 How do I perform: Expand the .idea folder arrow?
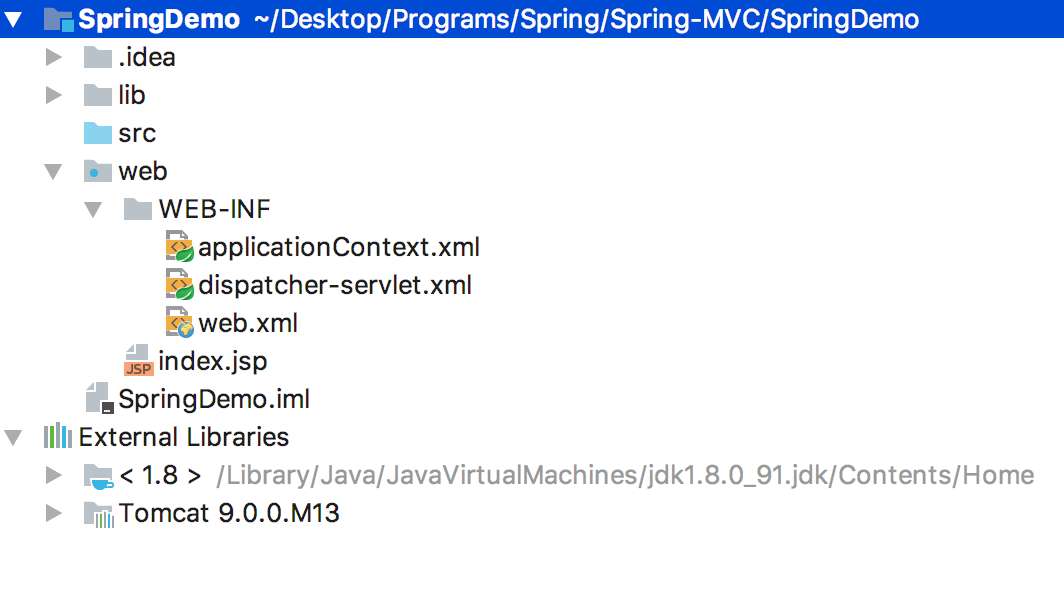pos(54,57)
